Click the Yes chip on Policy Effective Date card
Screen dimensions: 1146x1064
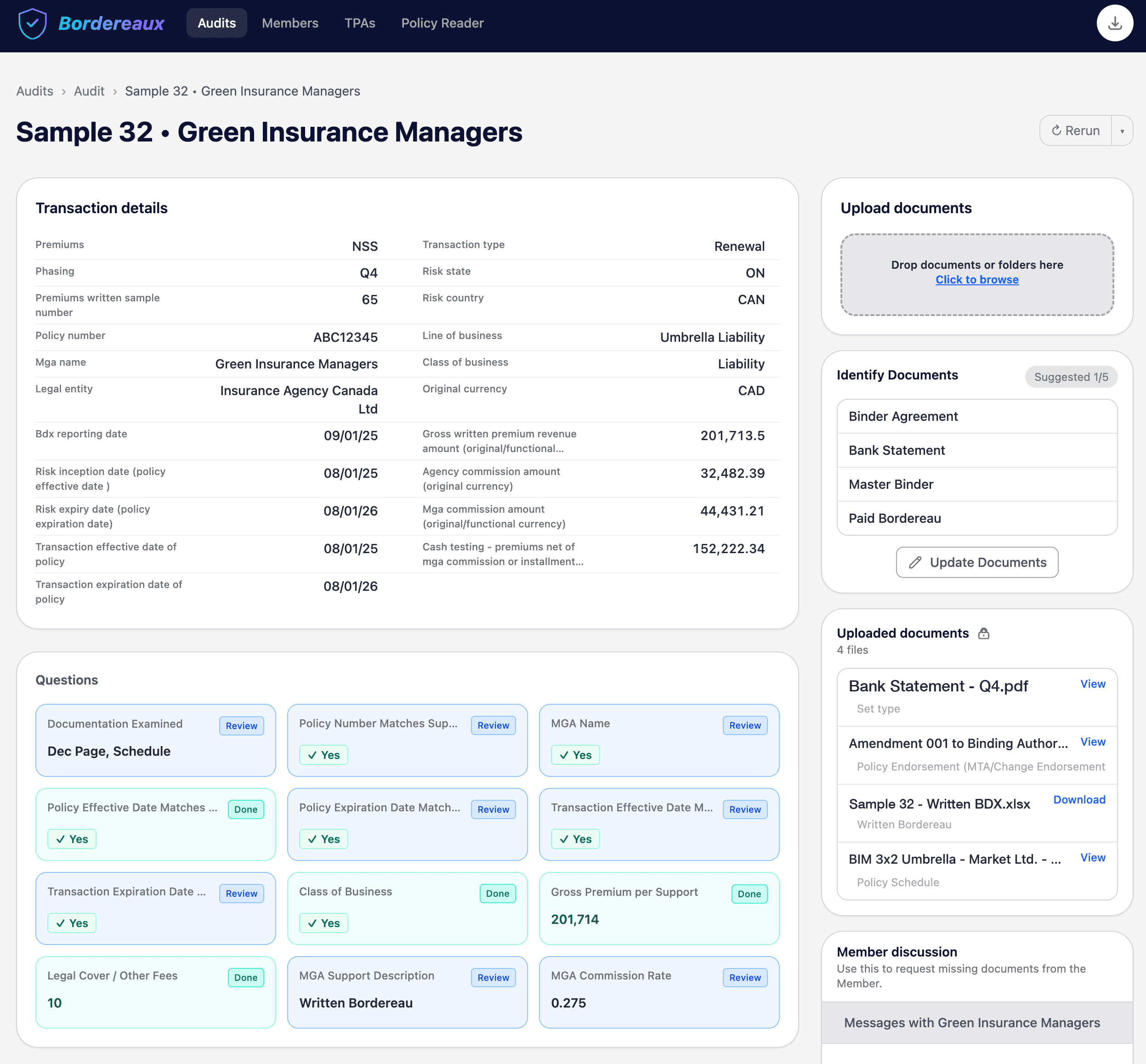[x=71, y=839]
